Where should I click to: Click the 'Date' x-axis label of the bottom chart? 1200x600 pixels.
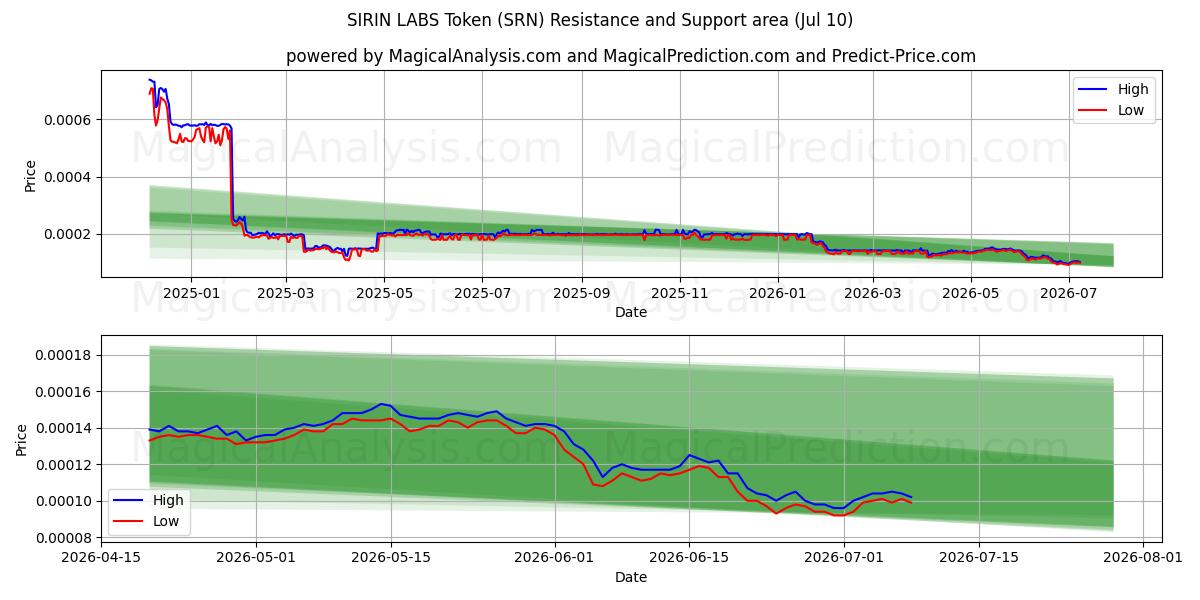(x=631, y=577)
